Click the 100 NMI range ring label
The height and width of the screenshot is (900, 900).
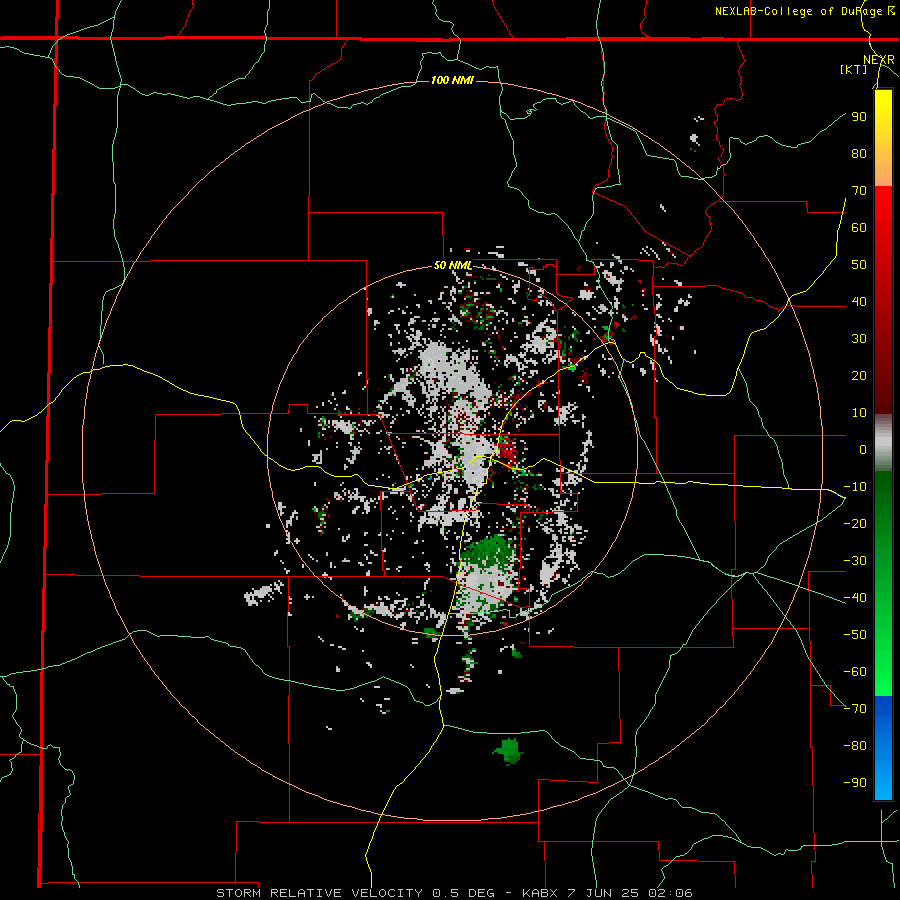[452, 80]
